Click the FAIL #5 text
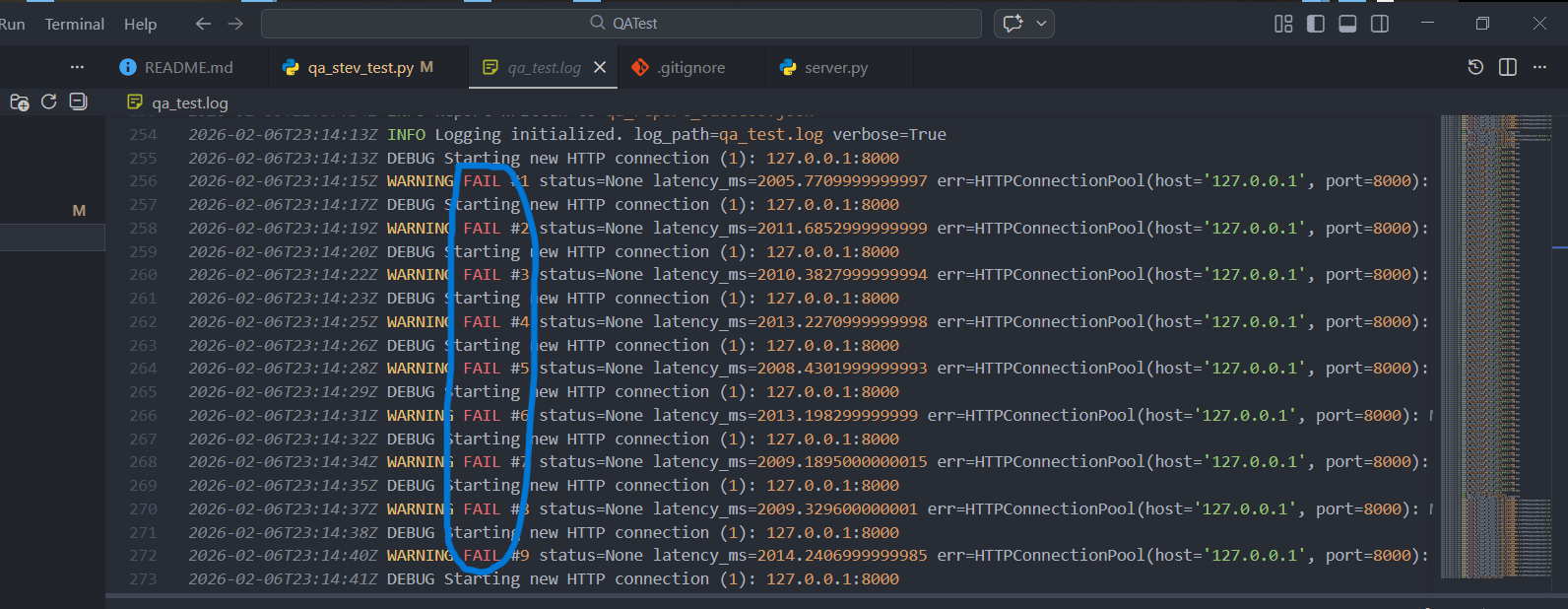 (x=496, y=369)
